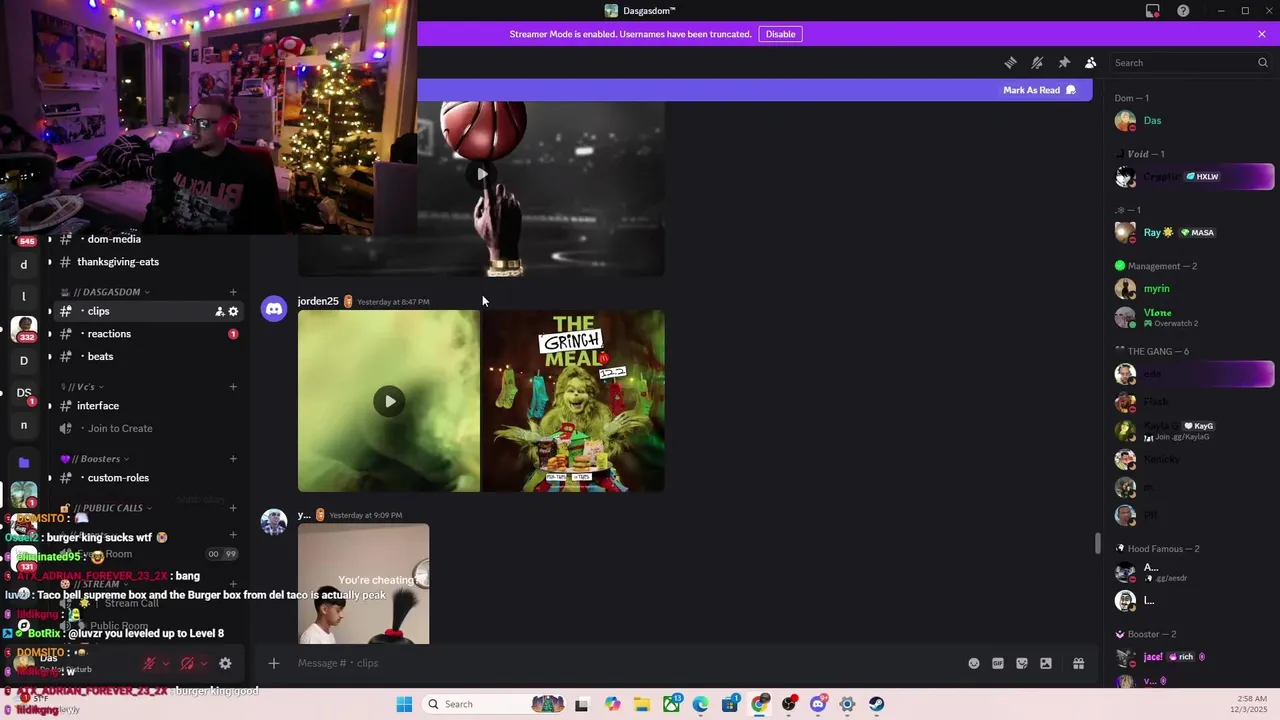
Task: Open the Windows Start button
Action: [404, 704]
